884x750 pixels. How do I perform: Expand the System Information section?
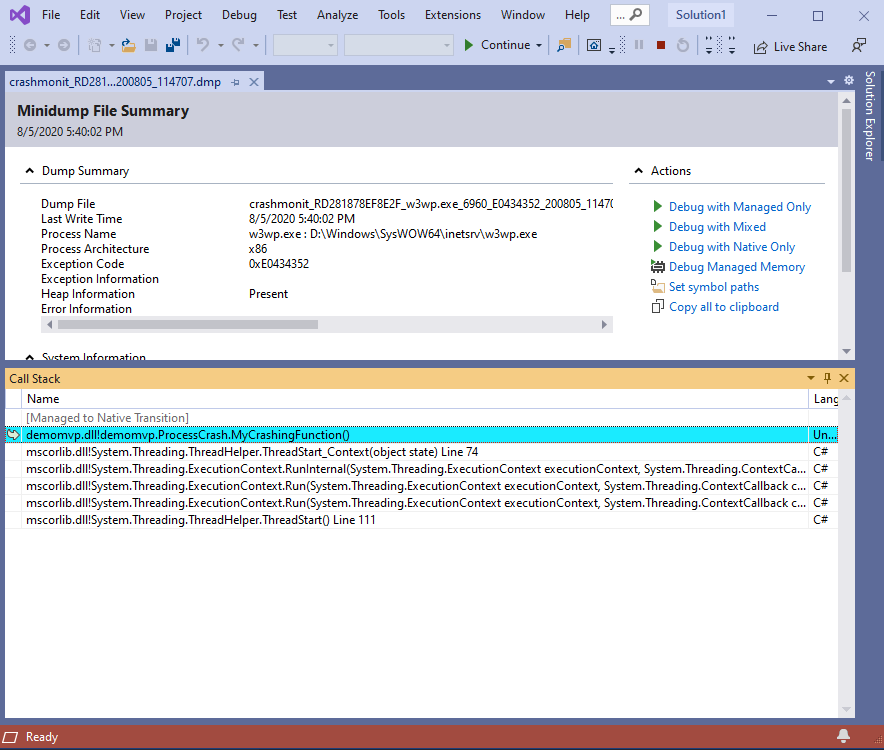tap(29, 357)
